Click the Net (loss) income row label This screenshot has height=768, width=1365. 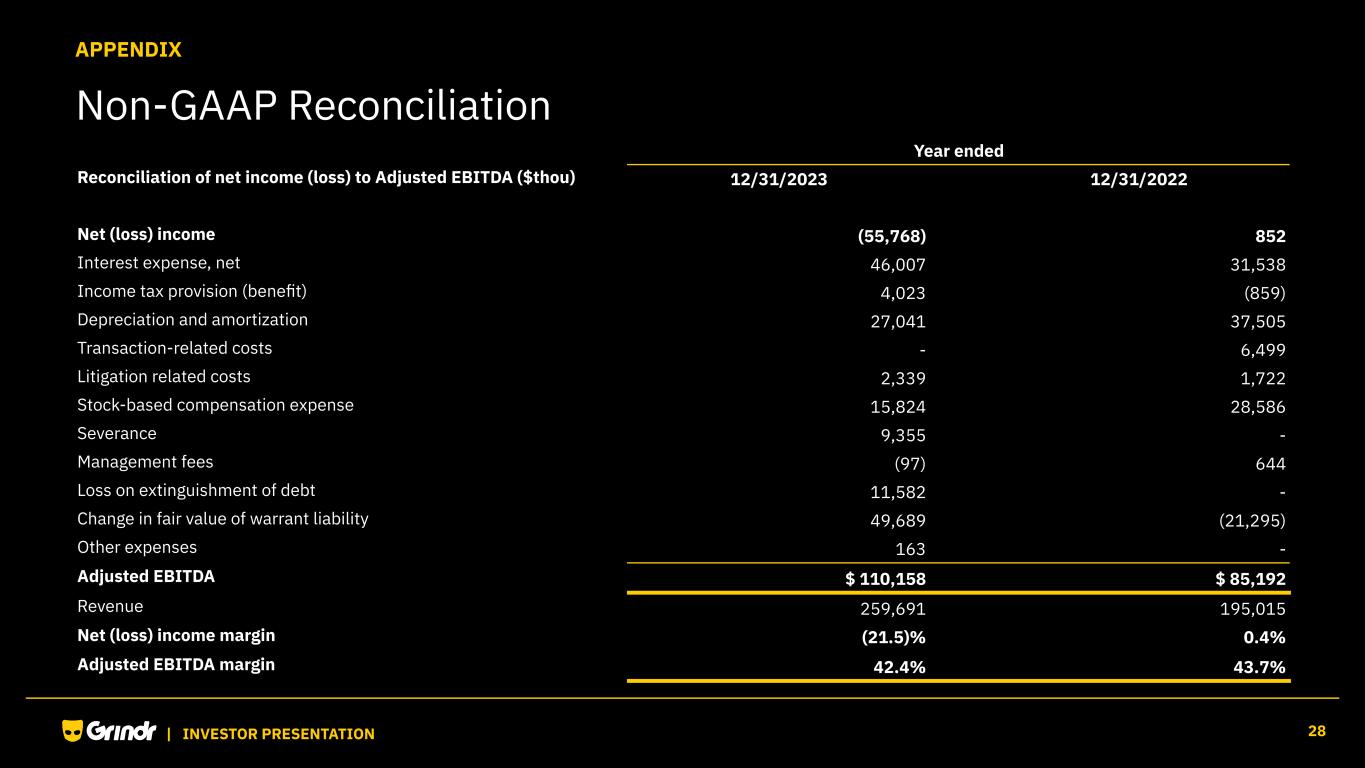pos(146,235)
